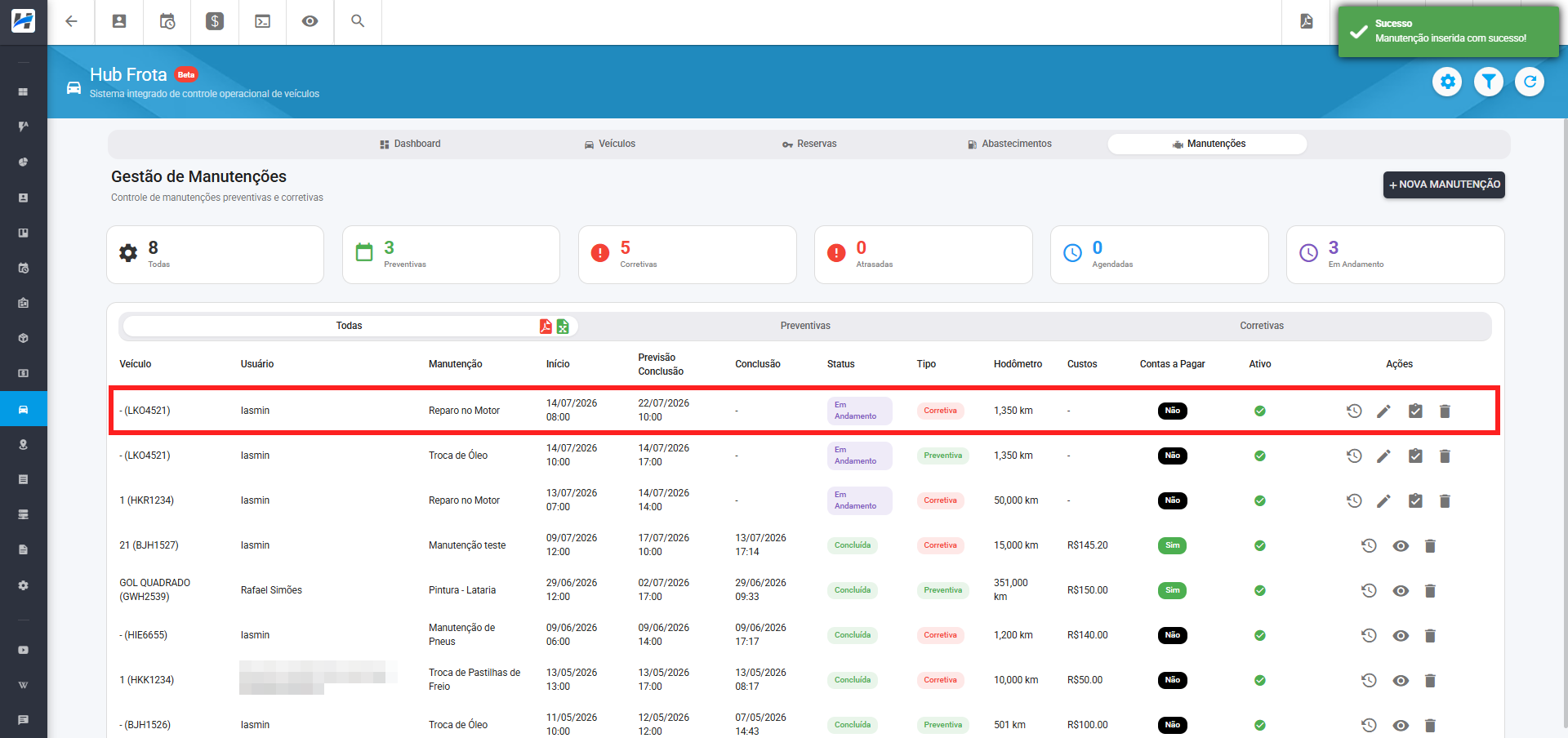Click the Em Andamento summary card
Image resolution: width=1568 pixels, height=738 pixels.
coord(1395,255)
